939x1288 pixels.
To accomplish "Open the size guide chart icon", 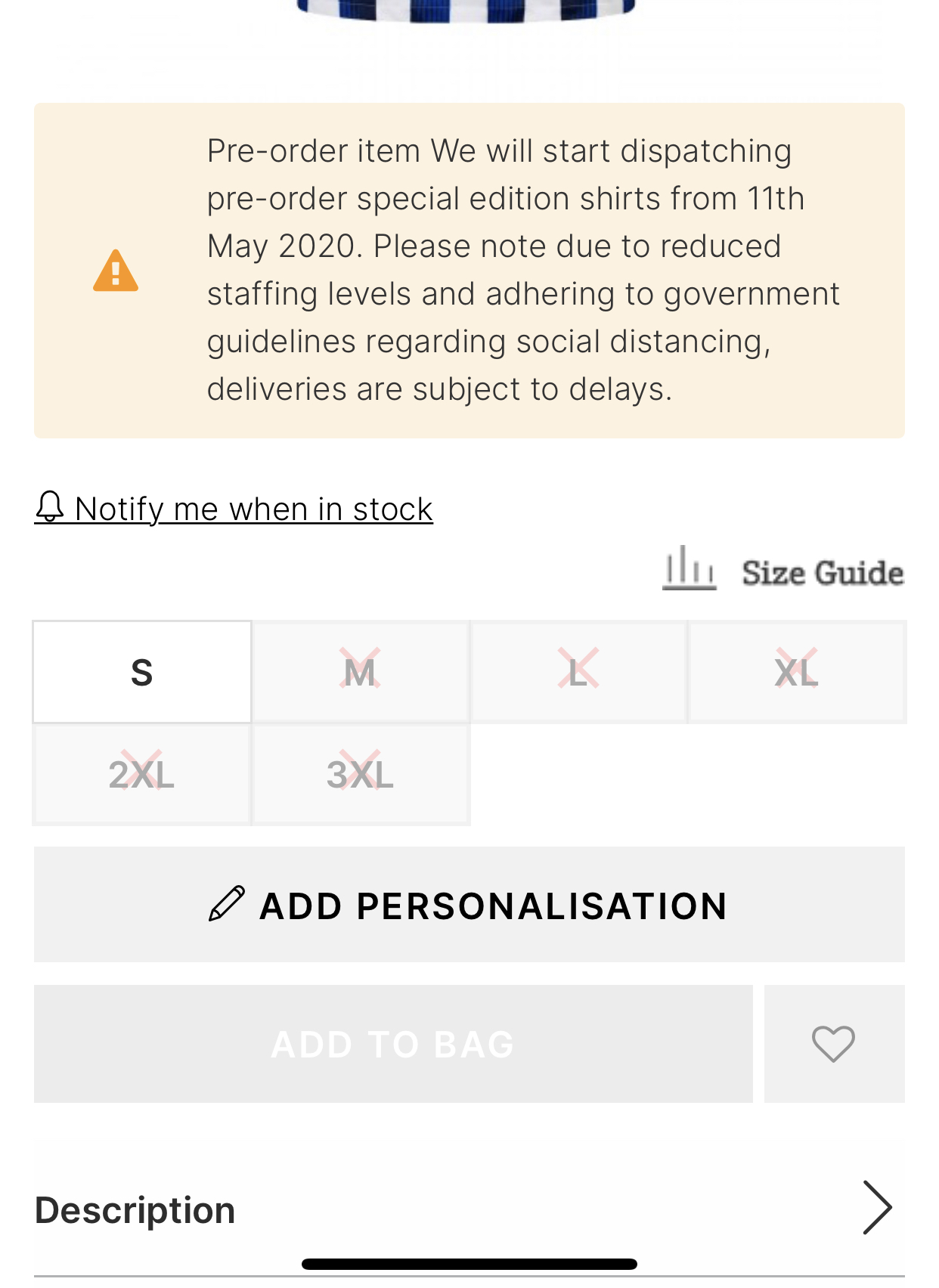I will [689, 568].
